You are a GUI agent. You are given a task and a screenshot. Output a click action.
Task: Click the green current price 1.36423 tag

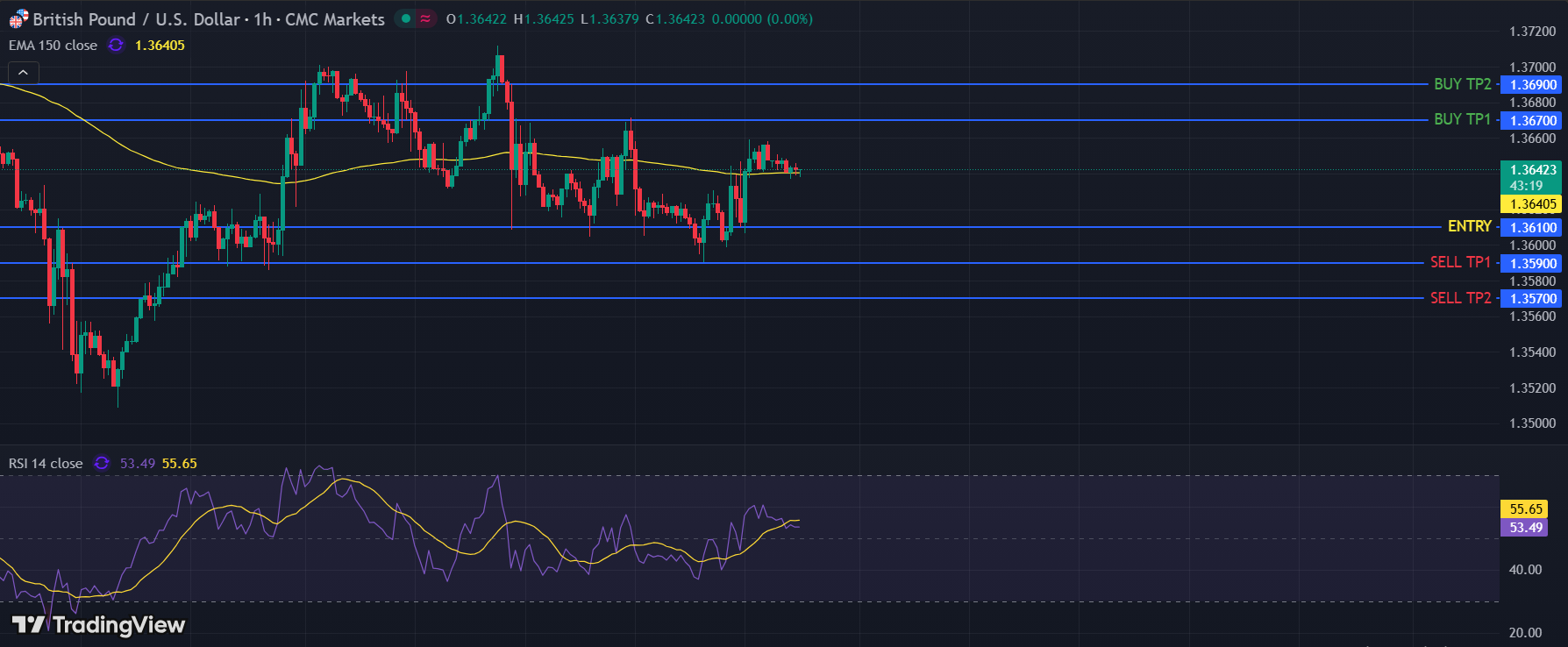point(1532,170)
